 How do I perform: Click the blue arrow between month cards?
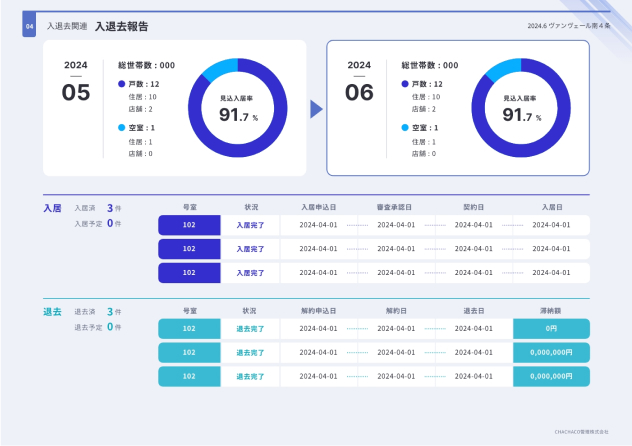pyautogui.click(x=316, y=109)
